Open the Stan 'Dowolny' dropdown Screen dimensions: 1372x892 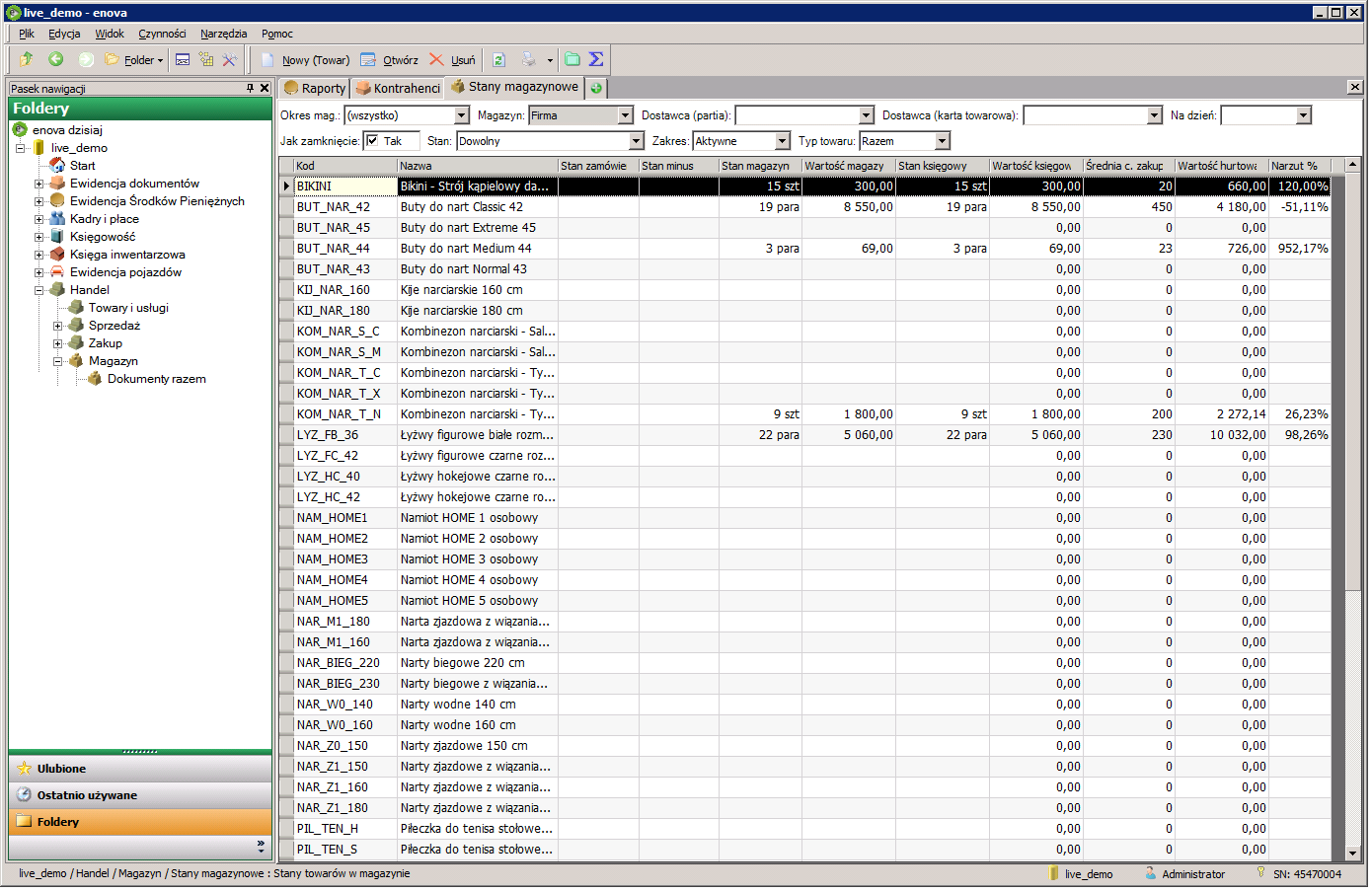coord(637,141)
